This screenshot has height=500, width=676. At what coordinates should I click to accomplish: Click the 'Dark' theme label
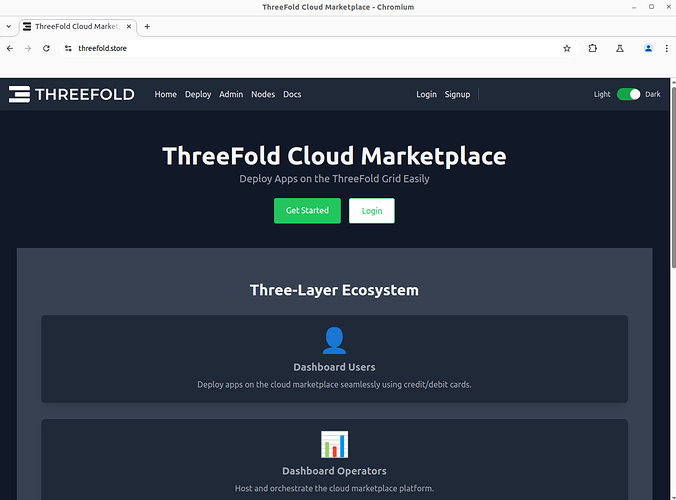tap(653, 94)
